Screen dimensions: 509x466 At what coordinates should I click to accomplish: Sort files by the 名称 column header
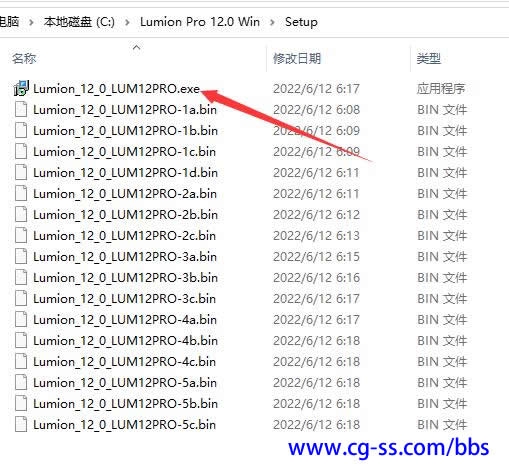(24, 59)
